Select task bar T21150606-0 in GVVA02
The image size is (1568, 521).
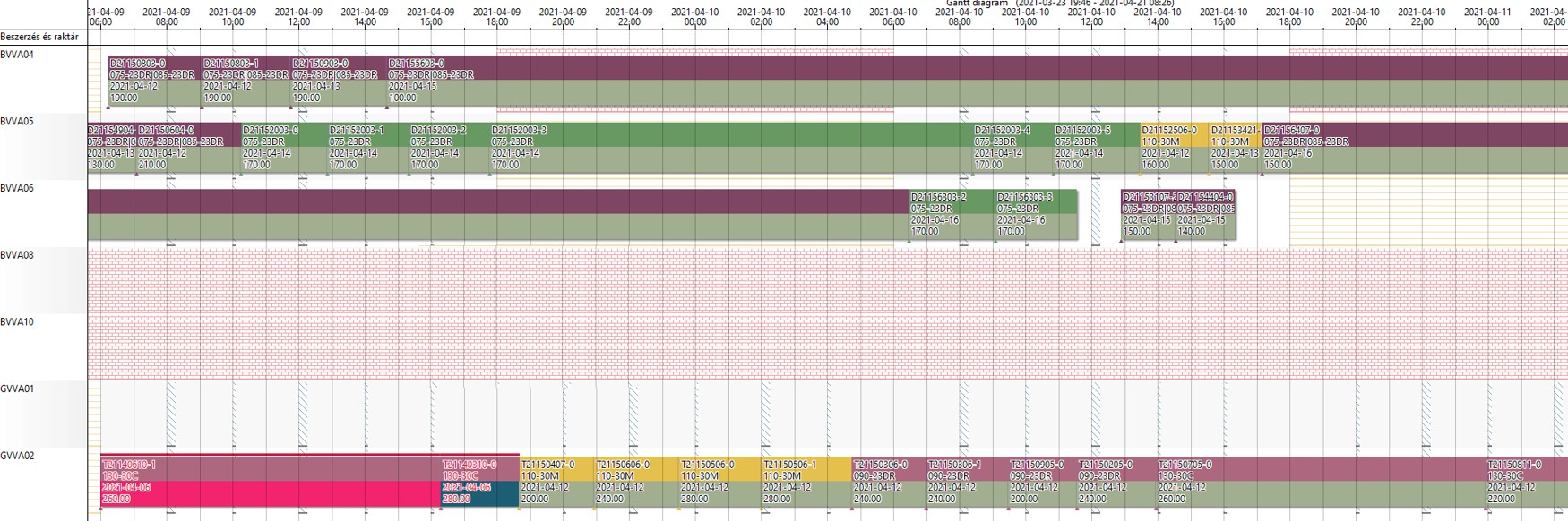tap(638, 482)
